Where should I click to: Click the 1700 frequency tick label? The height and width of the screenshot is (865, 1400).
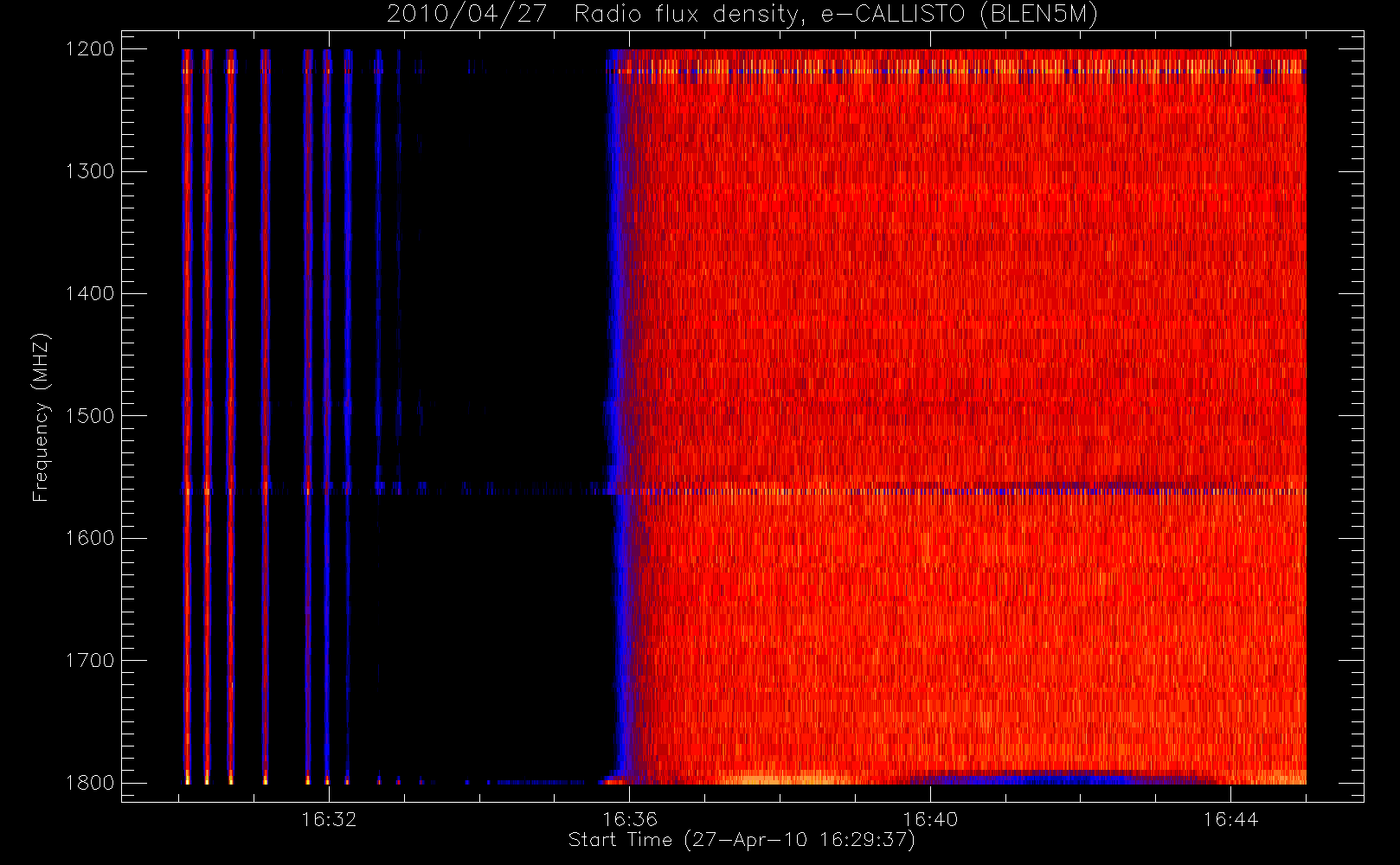[91, 661]
